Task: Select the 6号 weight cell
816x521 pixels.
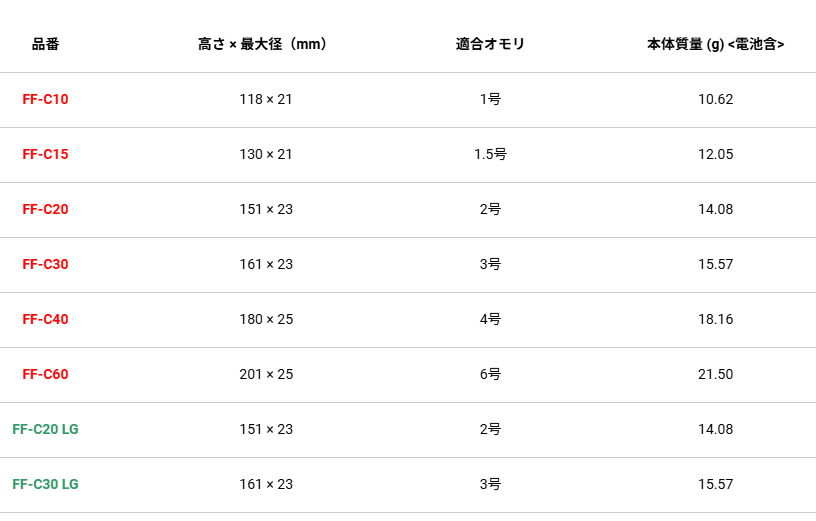Action: point(490,374)
